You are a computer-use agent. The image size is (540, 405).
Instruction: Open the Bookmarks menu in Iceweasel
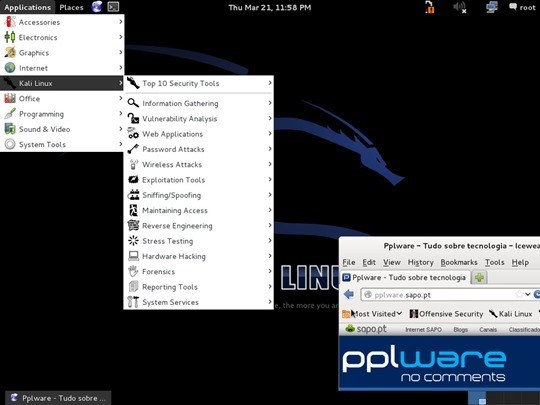tap(459, 262)
